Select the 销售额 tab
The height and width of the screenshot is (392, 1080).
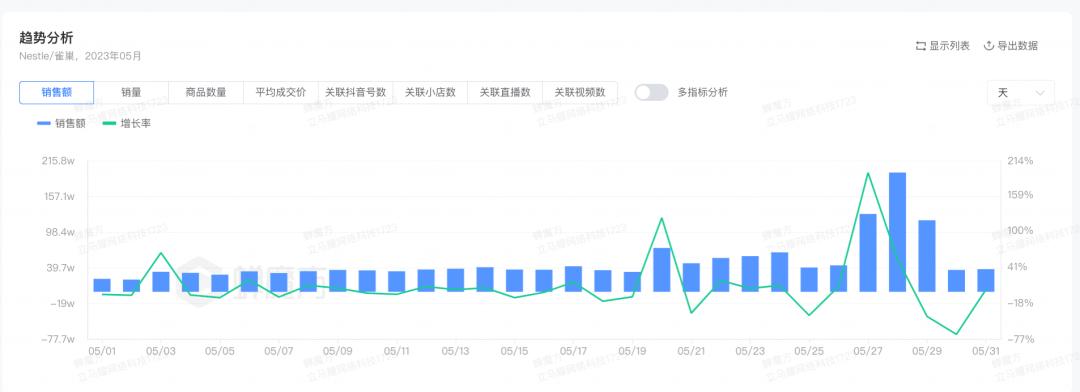[x=56, y=92]
